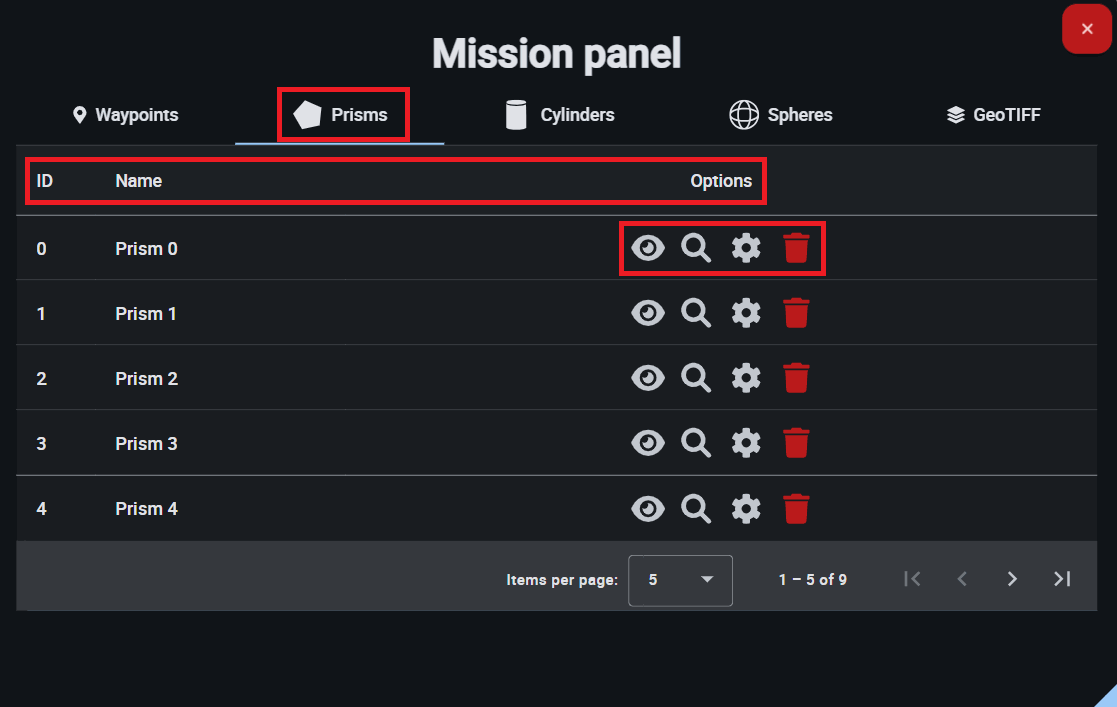This screenshot has width=1117, height=707.
Task: Open the Items per page dropdown
Action: coord(680,580)
